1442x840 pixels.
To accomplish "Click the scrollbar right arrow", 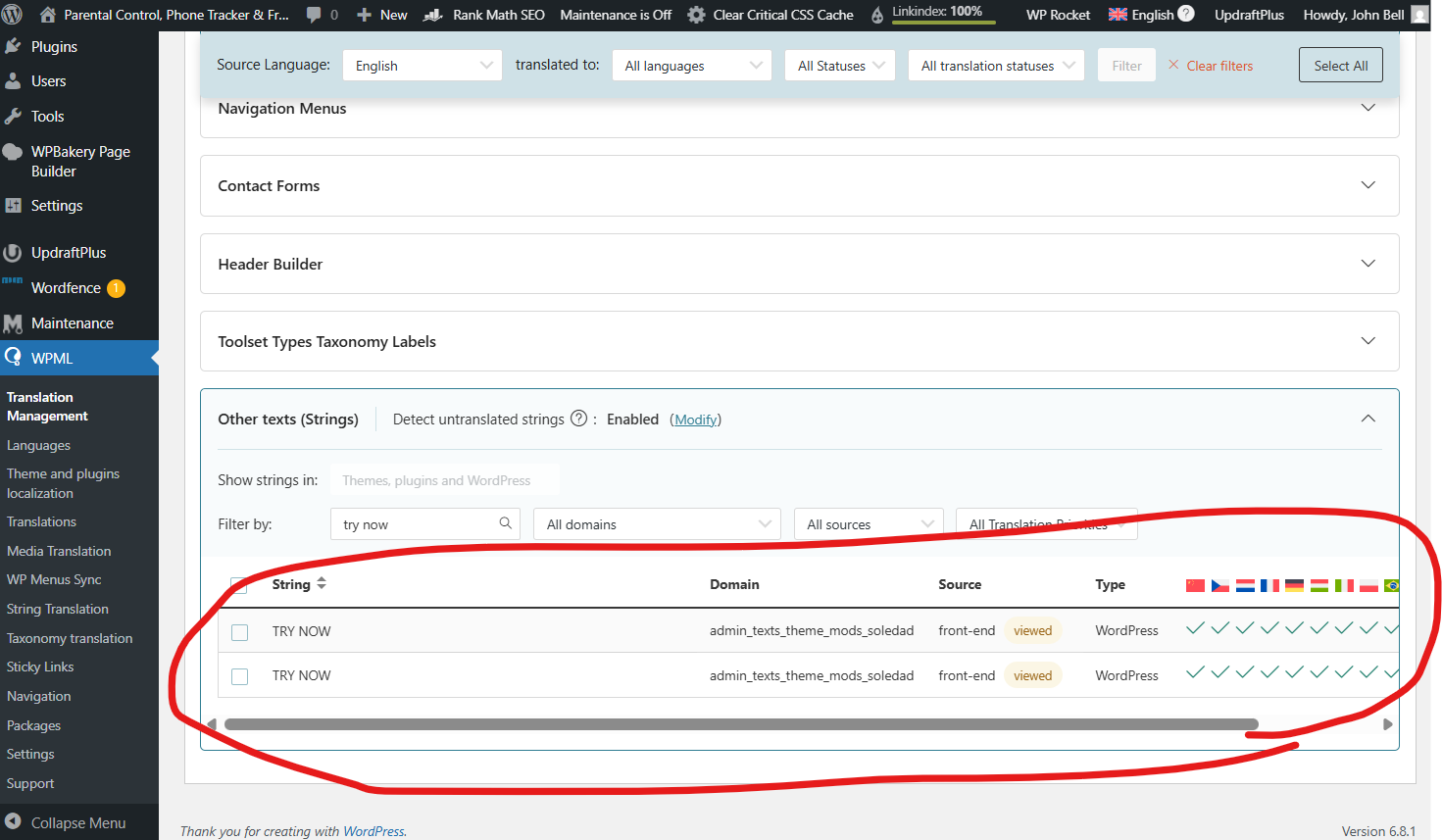I will [x=1387, y=724].
